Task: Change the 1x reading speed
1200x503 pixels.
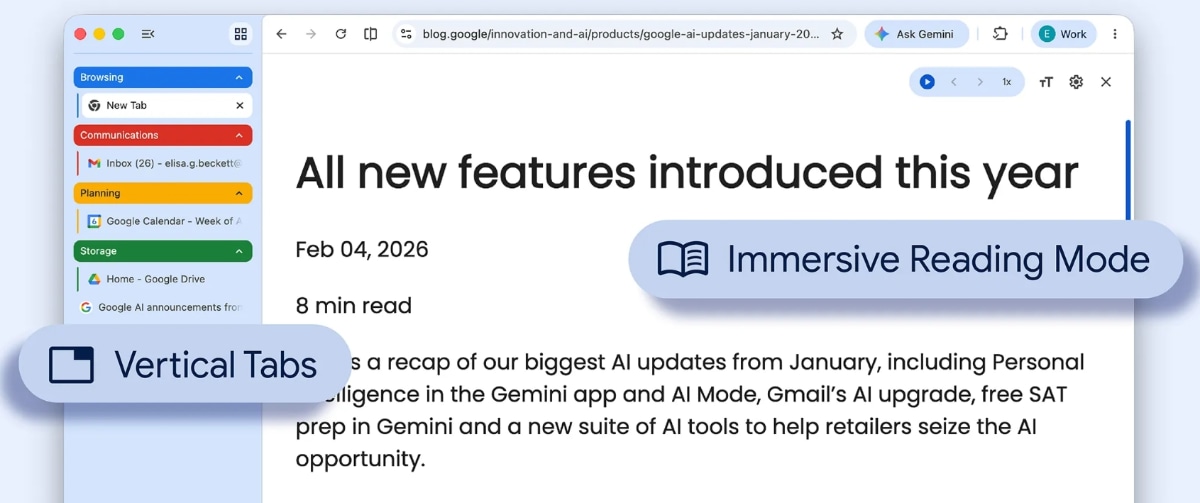Action: 1007,82
